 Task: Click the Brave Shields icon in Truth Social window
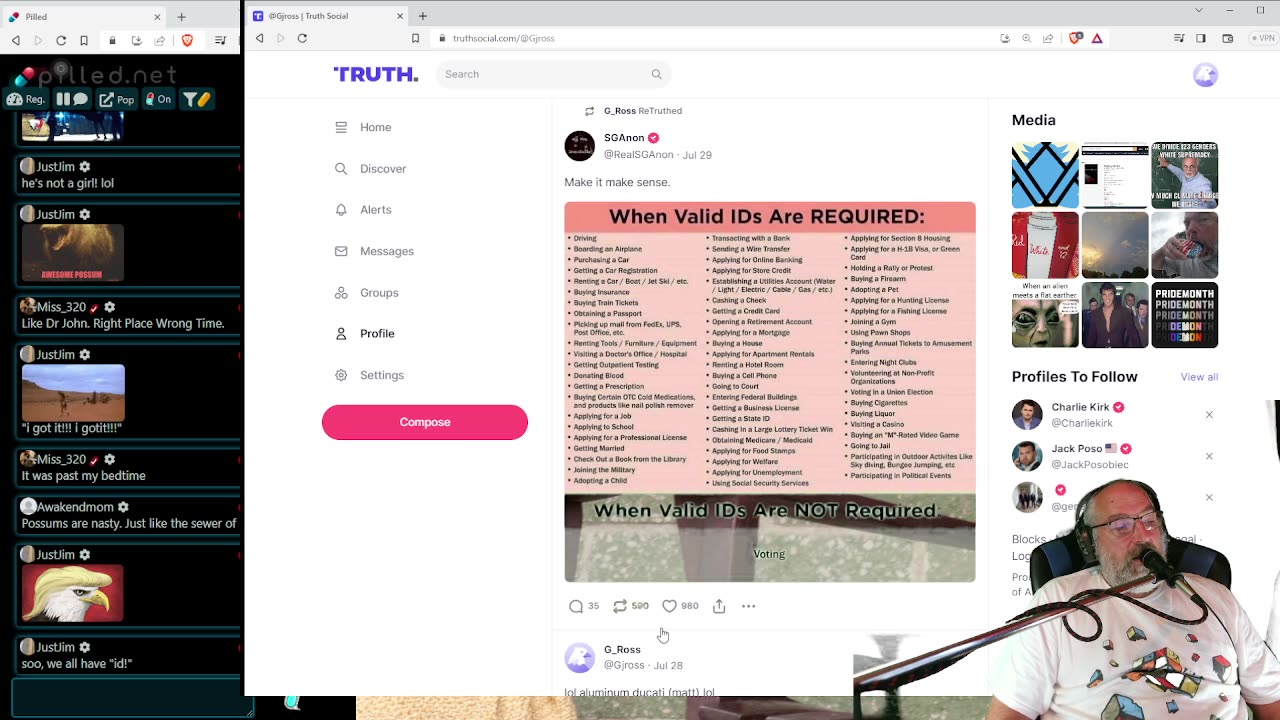coord(1076,38)
